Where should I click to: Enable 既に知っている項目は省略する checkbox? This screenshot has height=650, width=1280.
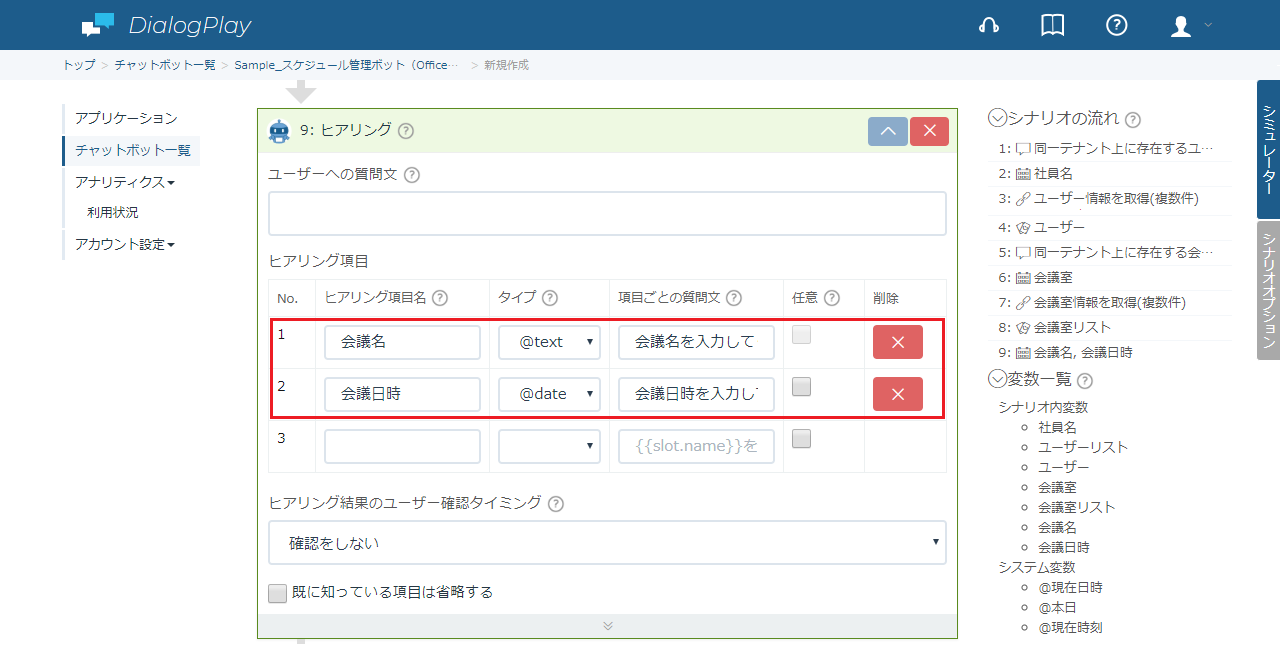pyautogui.click(x=278, y=593)
